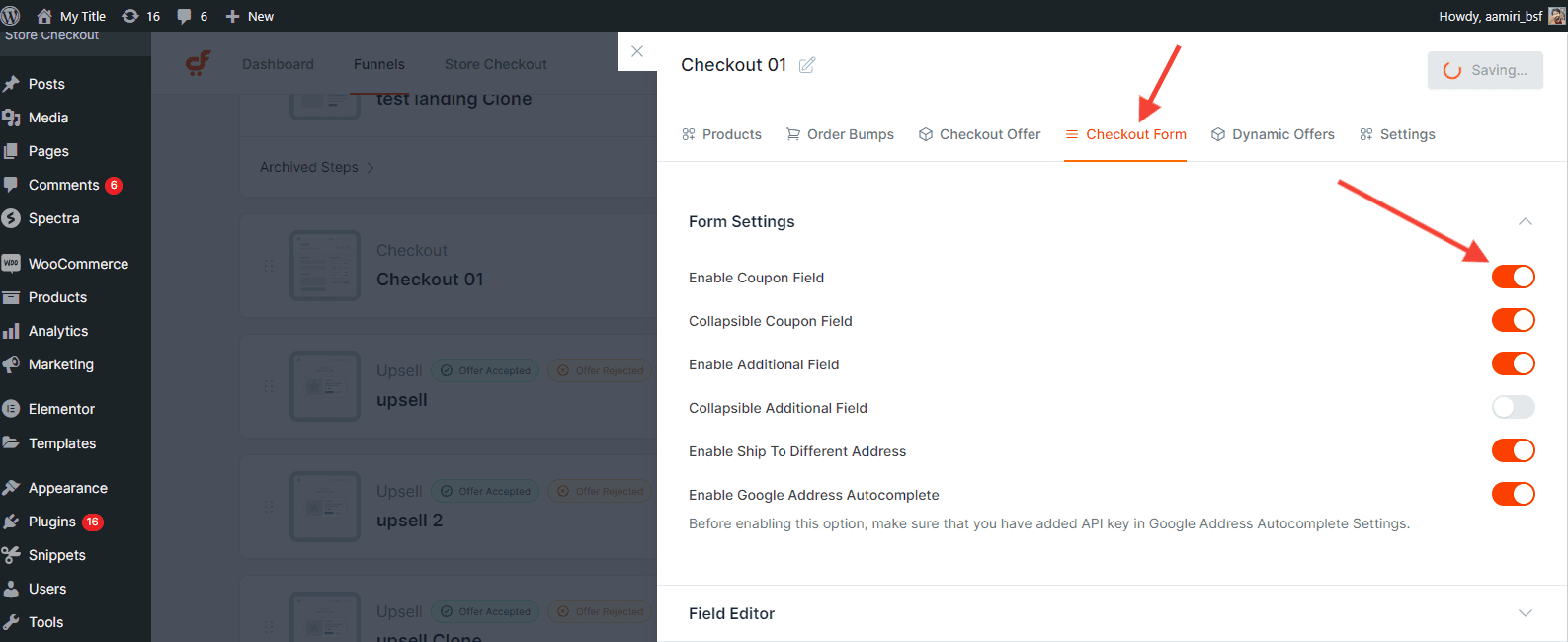
Task: Click the user avatar in admin bar
Action: (1556, 16)
